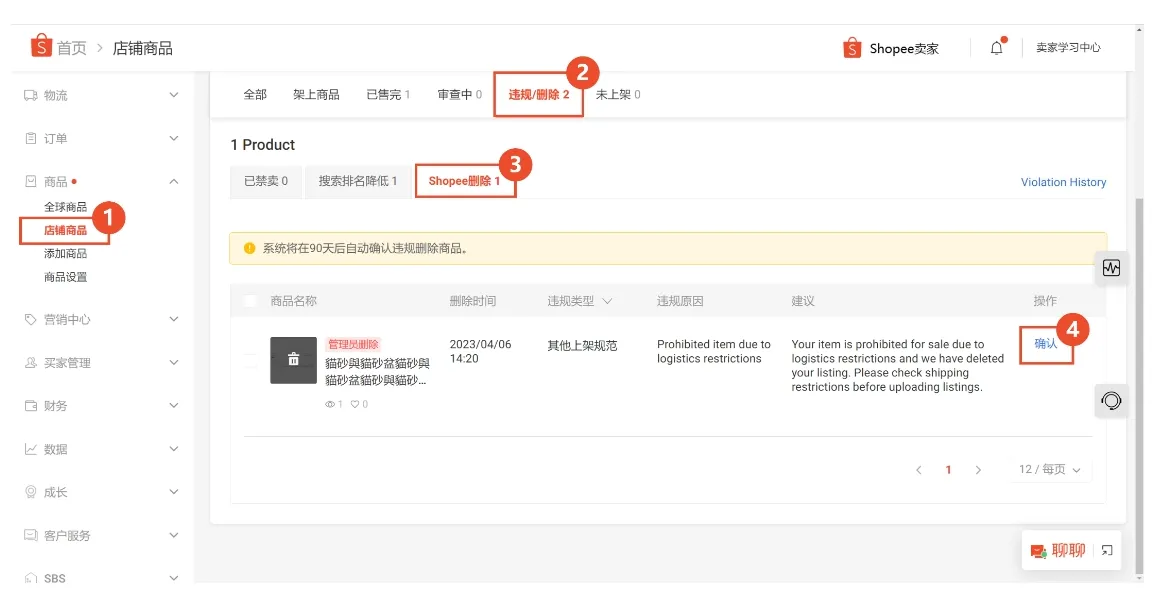Switch to the 架上商品 tab
This screenshot has width=1156, height=594.
pyautogui.click(x=318, y=94)
